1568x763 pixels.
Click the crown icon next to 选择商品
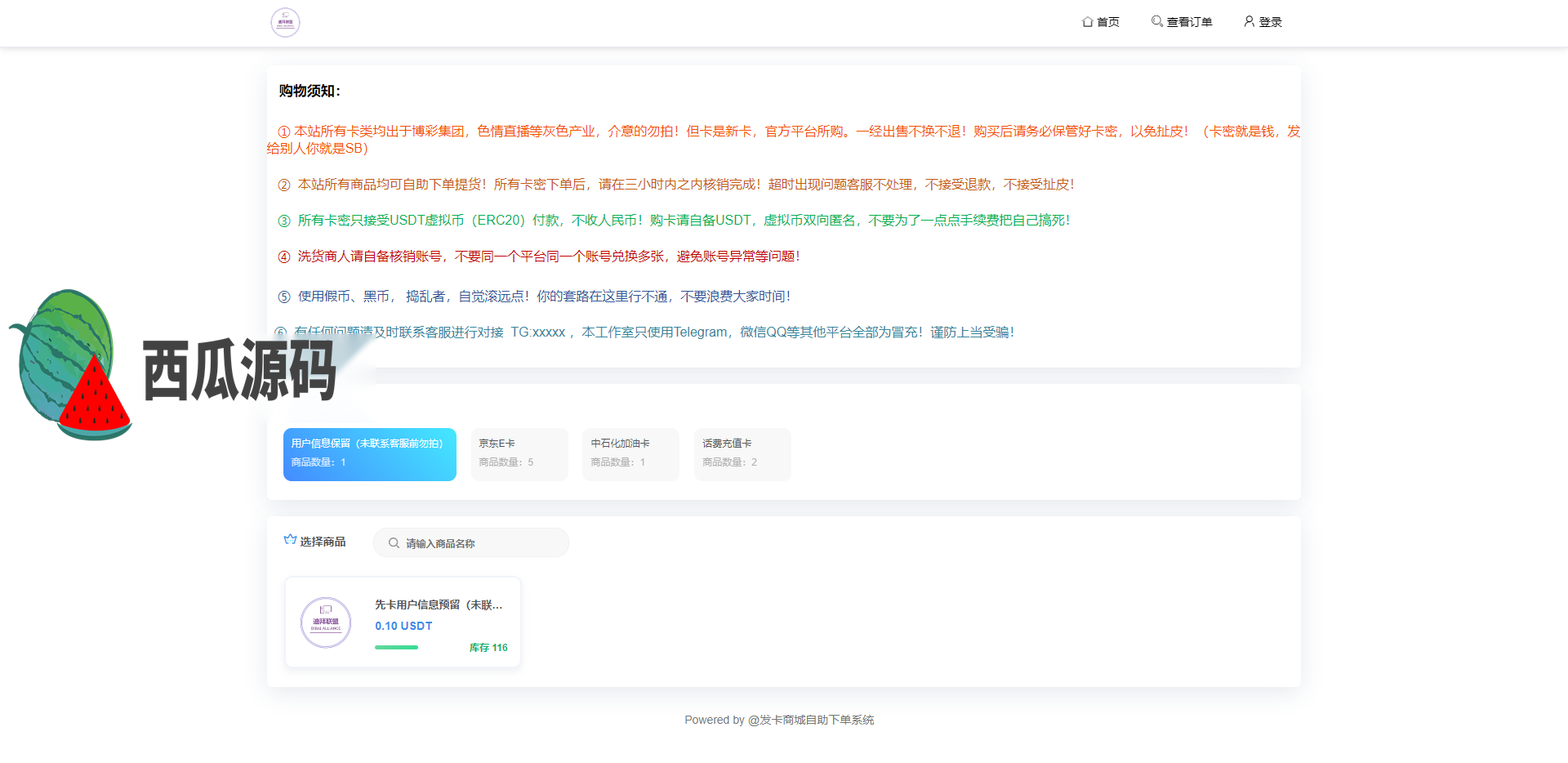click(x=290, y=540)
